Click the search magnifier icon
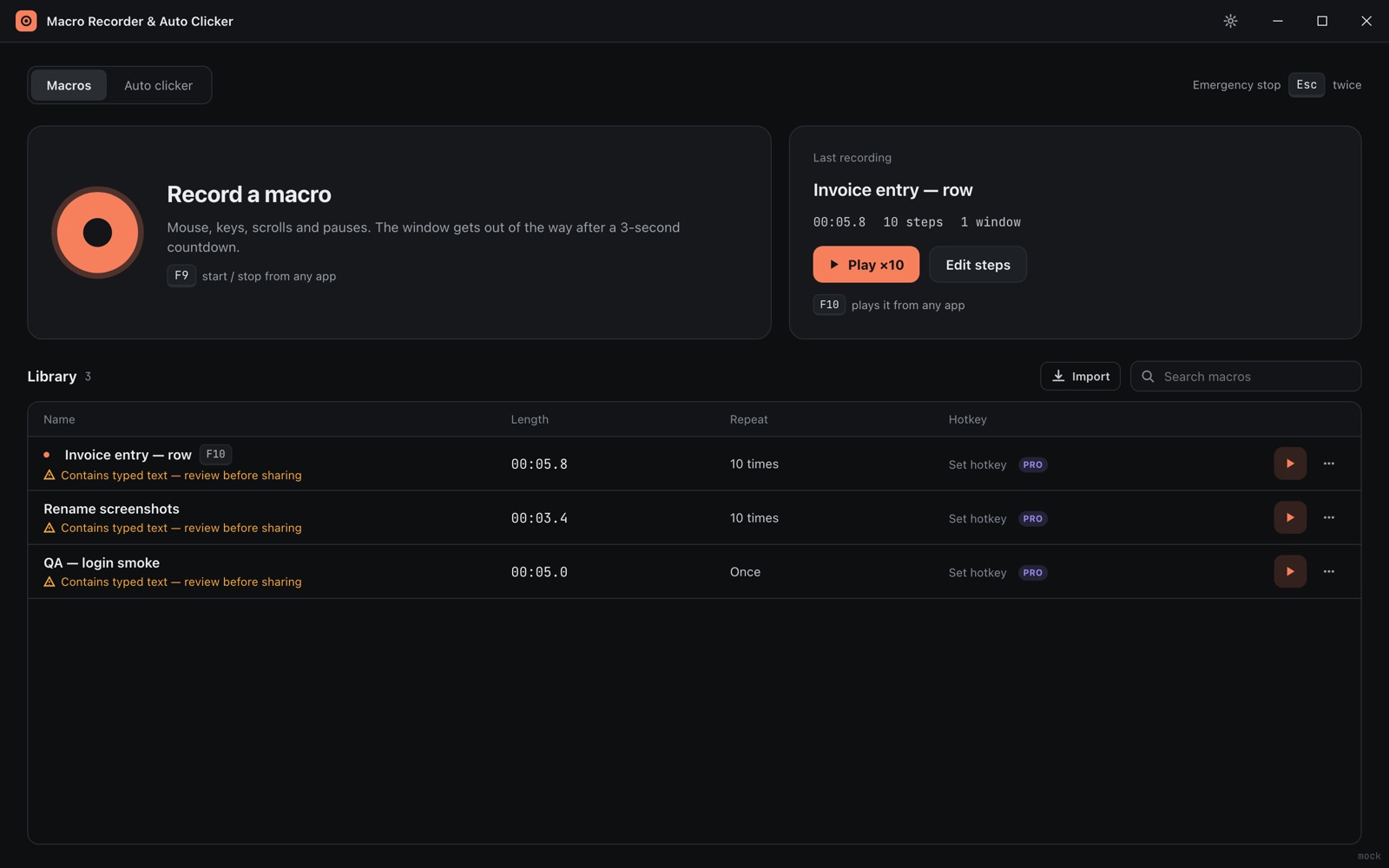Screen dimensions: 1389x868 (x=1148, y=377)
